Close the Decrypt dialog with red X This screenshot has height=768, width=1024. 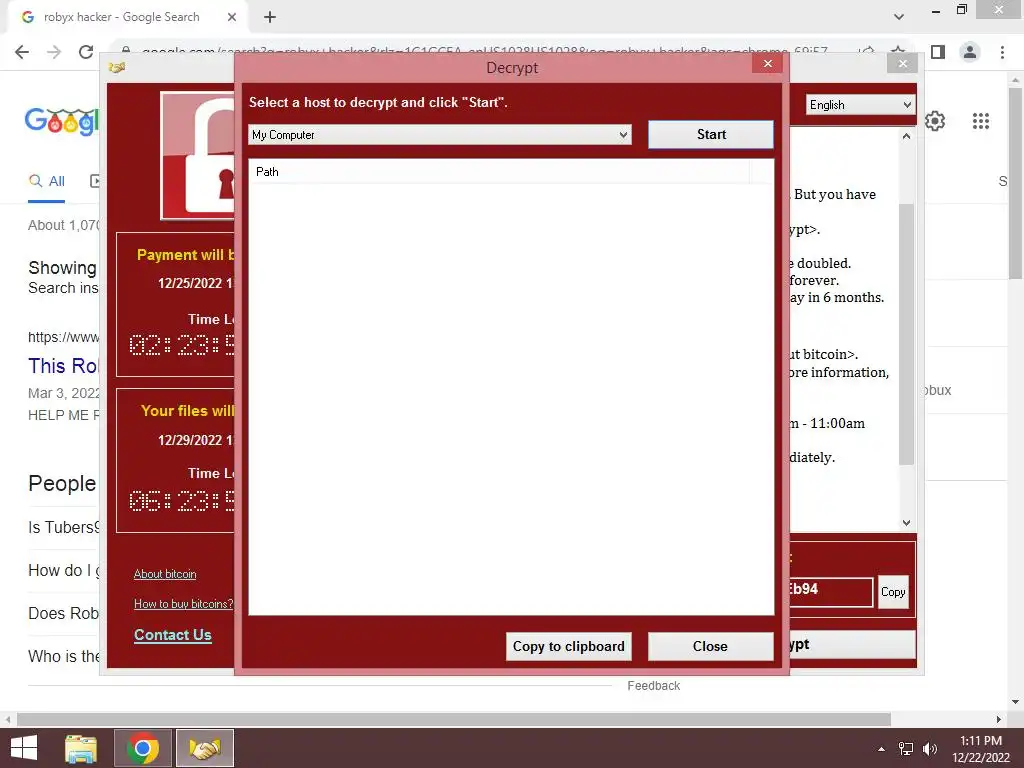tap(768, 63)
